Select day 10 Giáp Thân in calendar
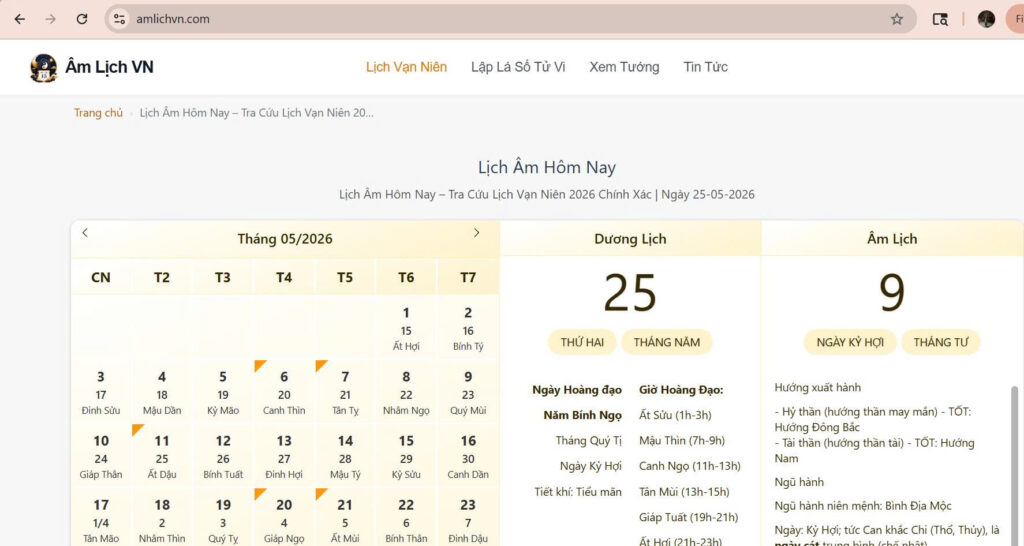Image resolution: width=1024 pixels, height=546 pixels. click(x=101, y=457)
